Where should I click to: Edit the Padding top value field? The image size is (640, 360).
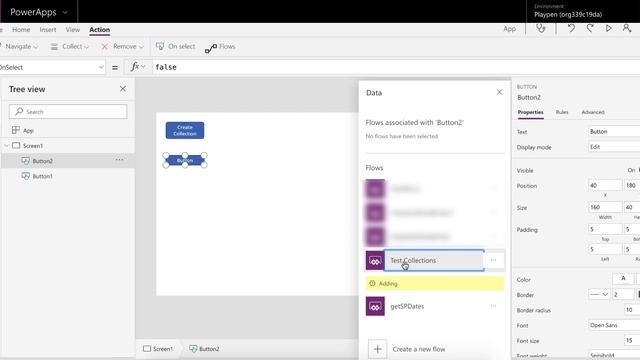605,229
